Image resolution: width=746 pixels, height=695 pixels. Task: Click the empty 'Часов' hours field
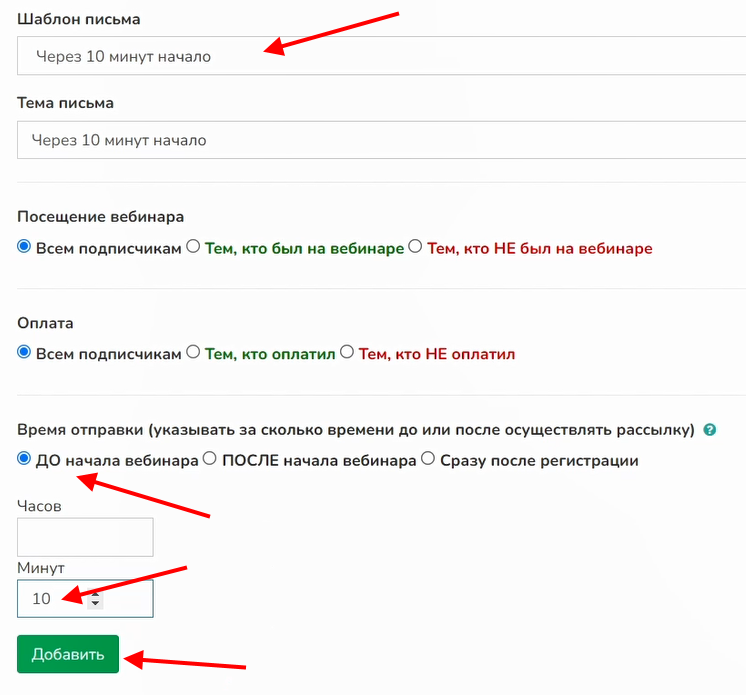(85, 537)
